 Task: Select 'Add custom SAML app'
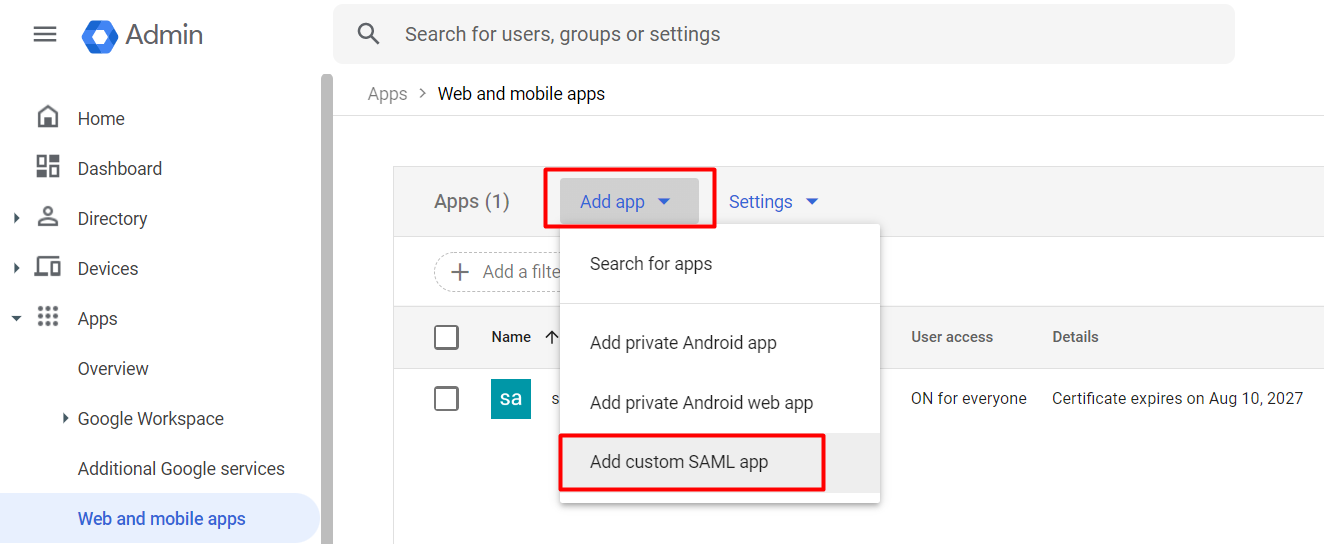(x=679, y=462)
